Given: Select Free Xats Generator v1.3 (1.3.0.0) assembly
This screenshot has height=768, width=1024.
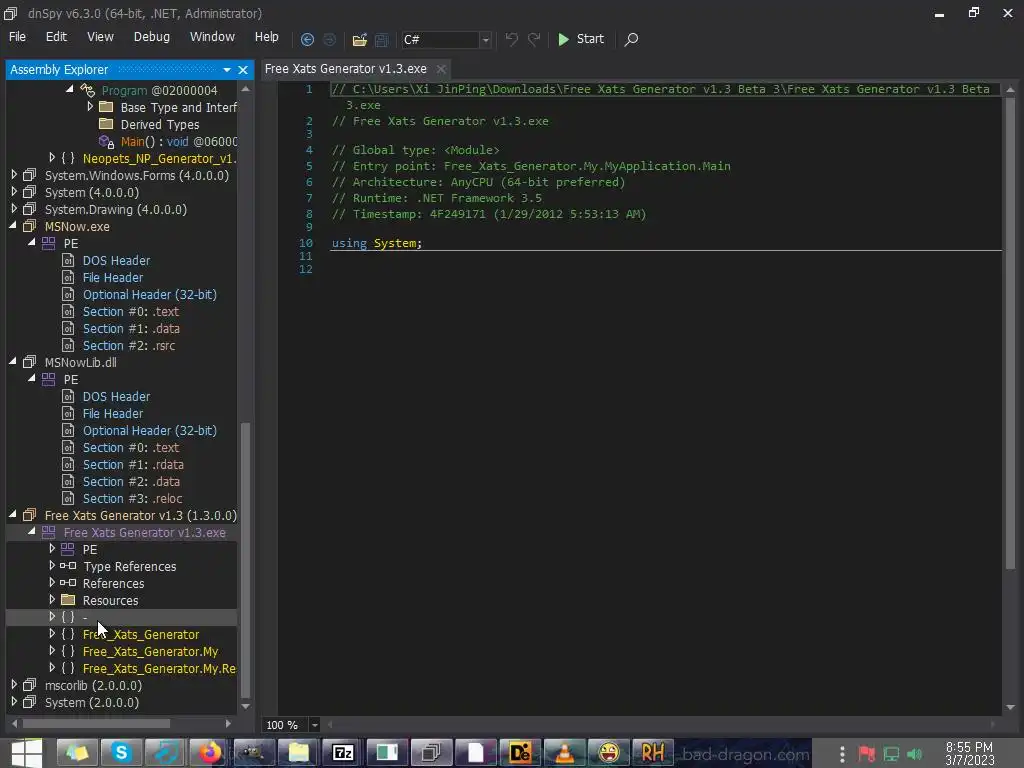Looking at the screenshot, I should click(x=140, y=515).
